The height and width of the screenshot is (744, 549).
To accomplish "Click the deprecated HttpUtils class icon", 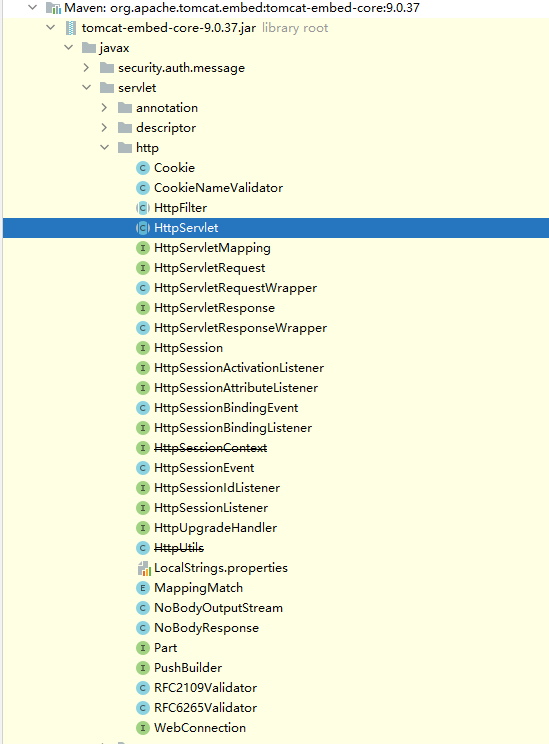I will [x=143, y=548].
